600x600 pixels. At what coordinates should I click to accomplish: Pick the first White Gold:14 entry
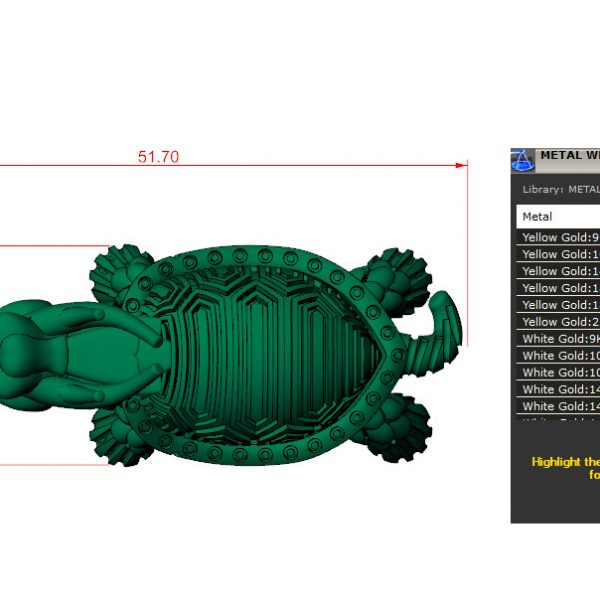(x=559, y=390)
